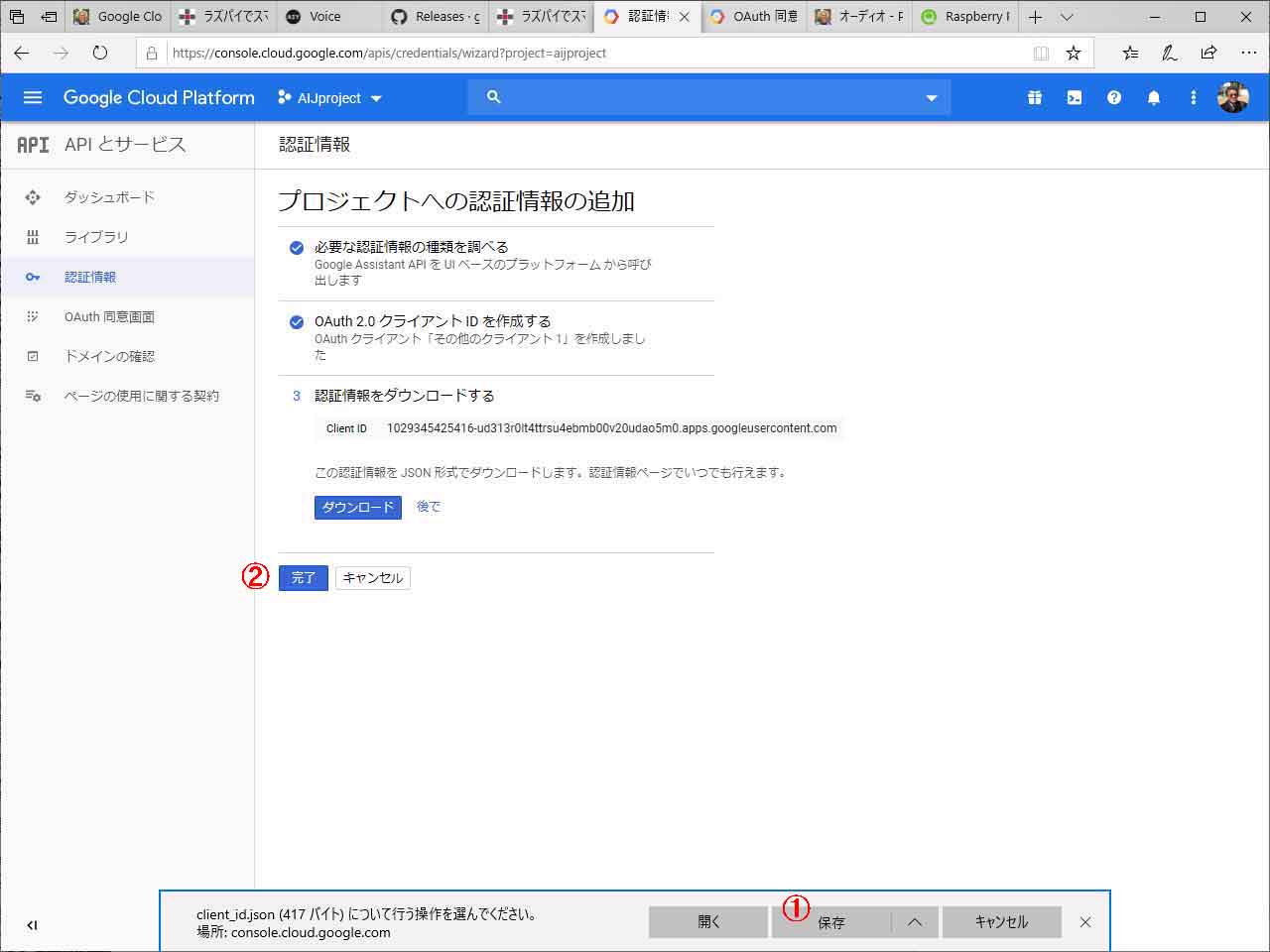Activate Cloud Shell icon
Screen dimensions: 1270x952
click(x=1075, y=97)
